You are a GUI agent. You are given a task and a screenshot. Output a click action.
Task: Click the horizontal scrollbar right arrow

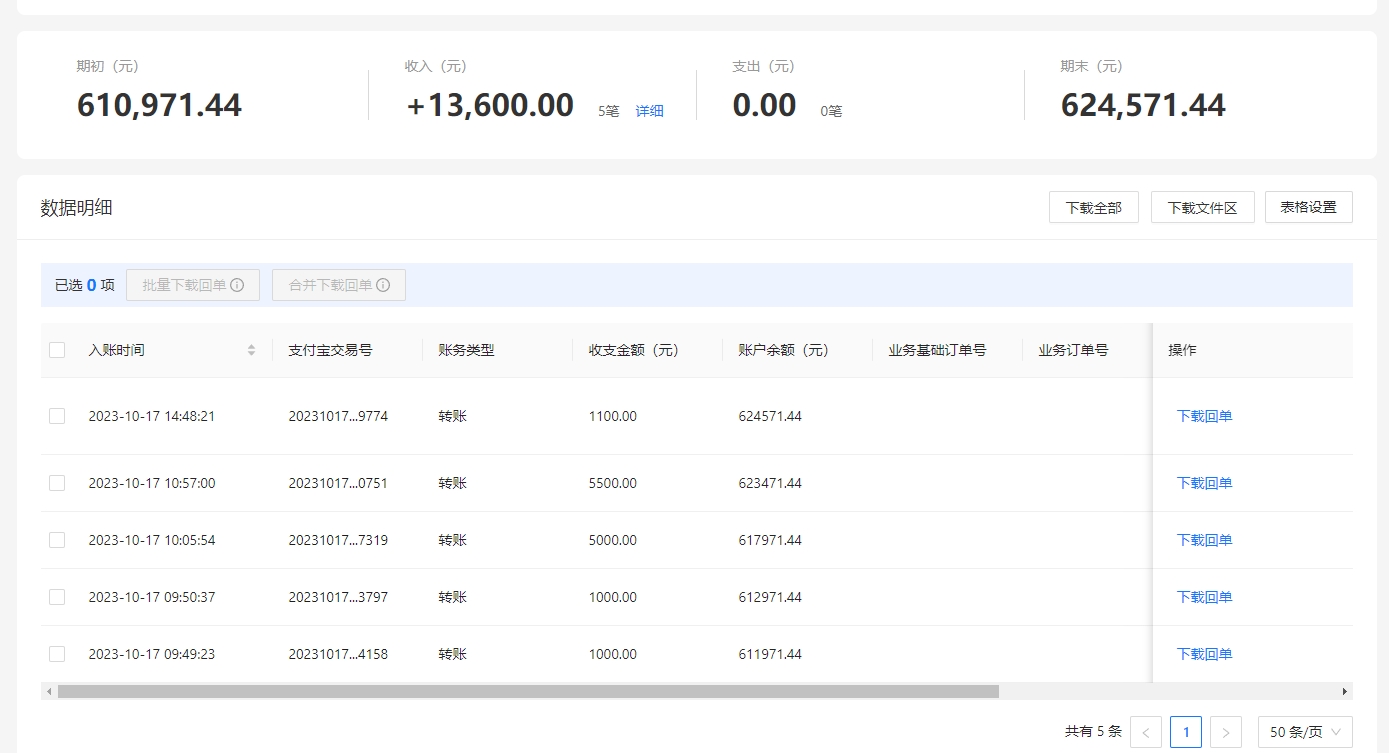click(1345, 691)
